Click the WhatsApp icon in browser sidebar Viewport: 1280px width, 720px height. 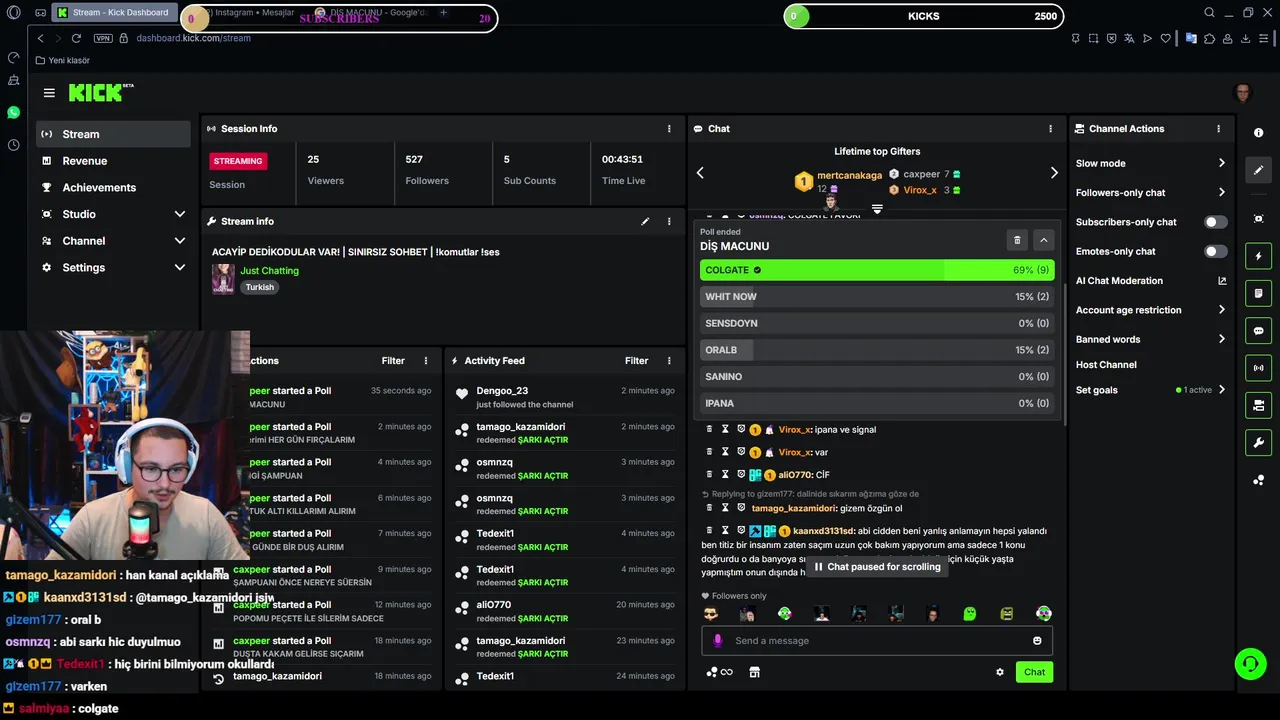coord(13,113)
